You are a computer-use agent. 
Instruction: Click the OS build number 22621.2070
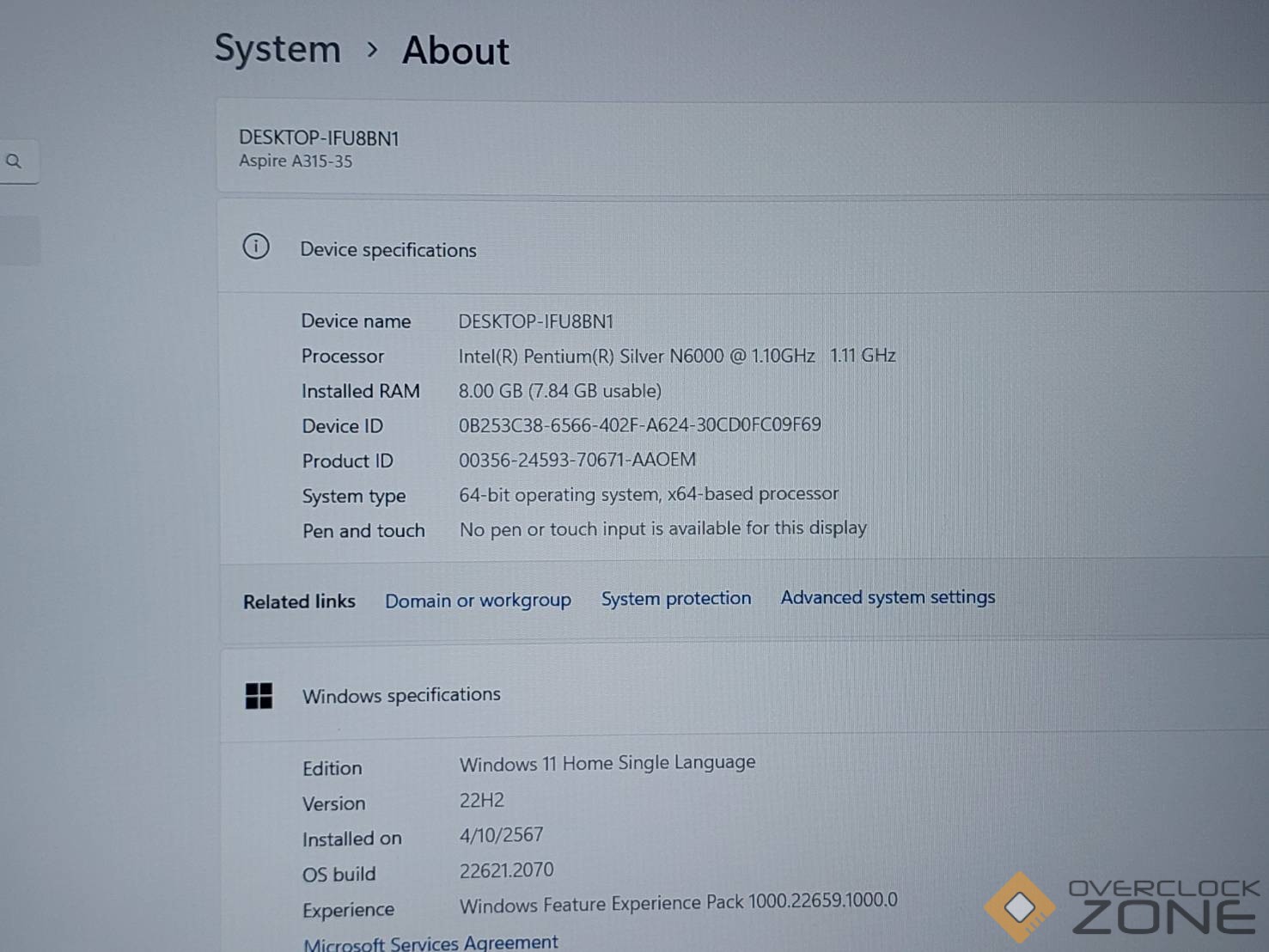point(506,870)
